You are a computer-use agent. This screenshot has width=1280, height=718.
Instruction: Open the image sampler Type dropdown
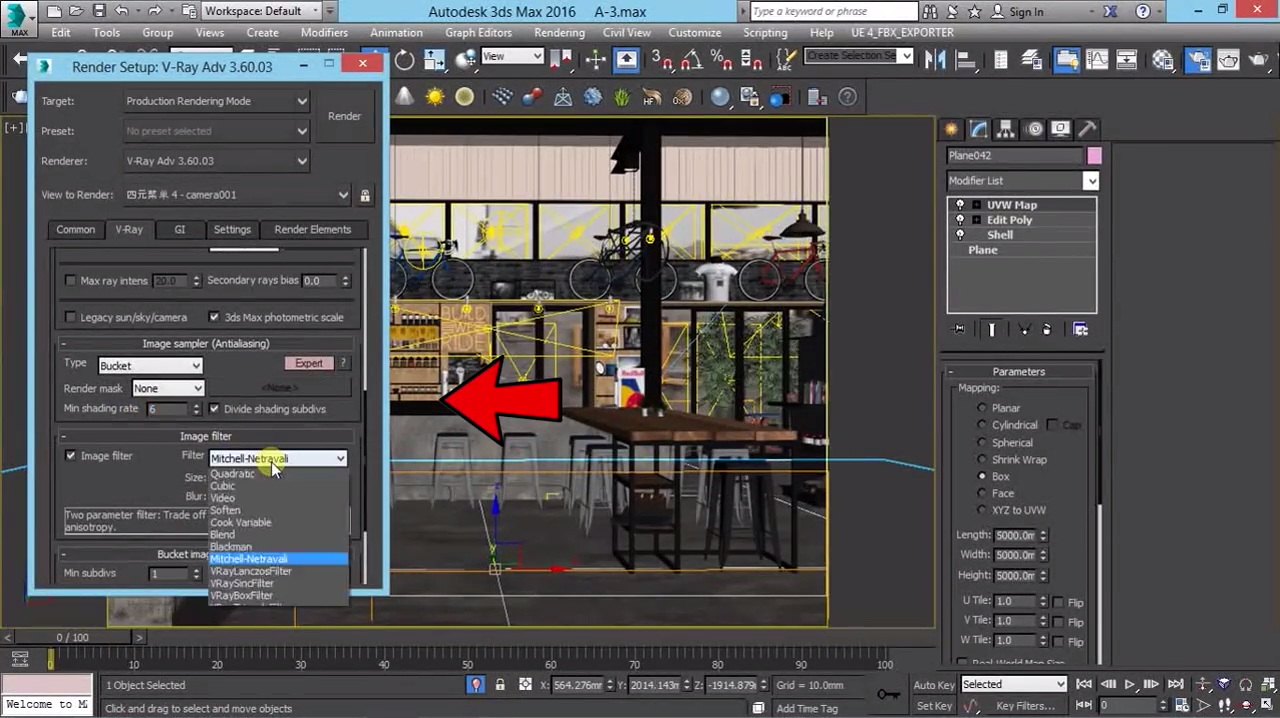tap(149, 366)
